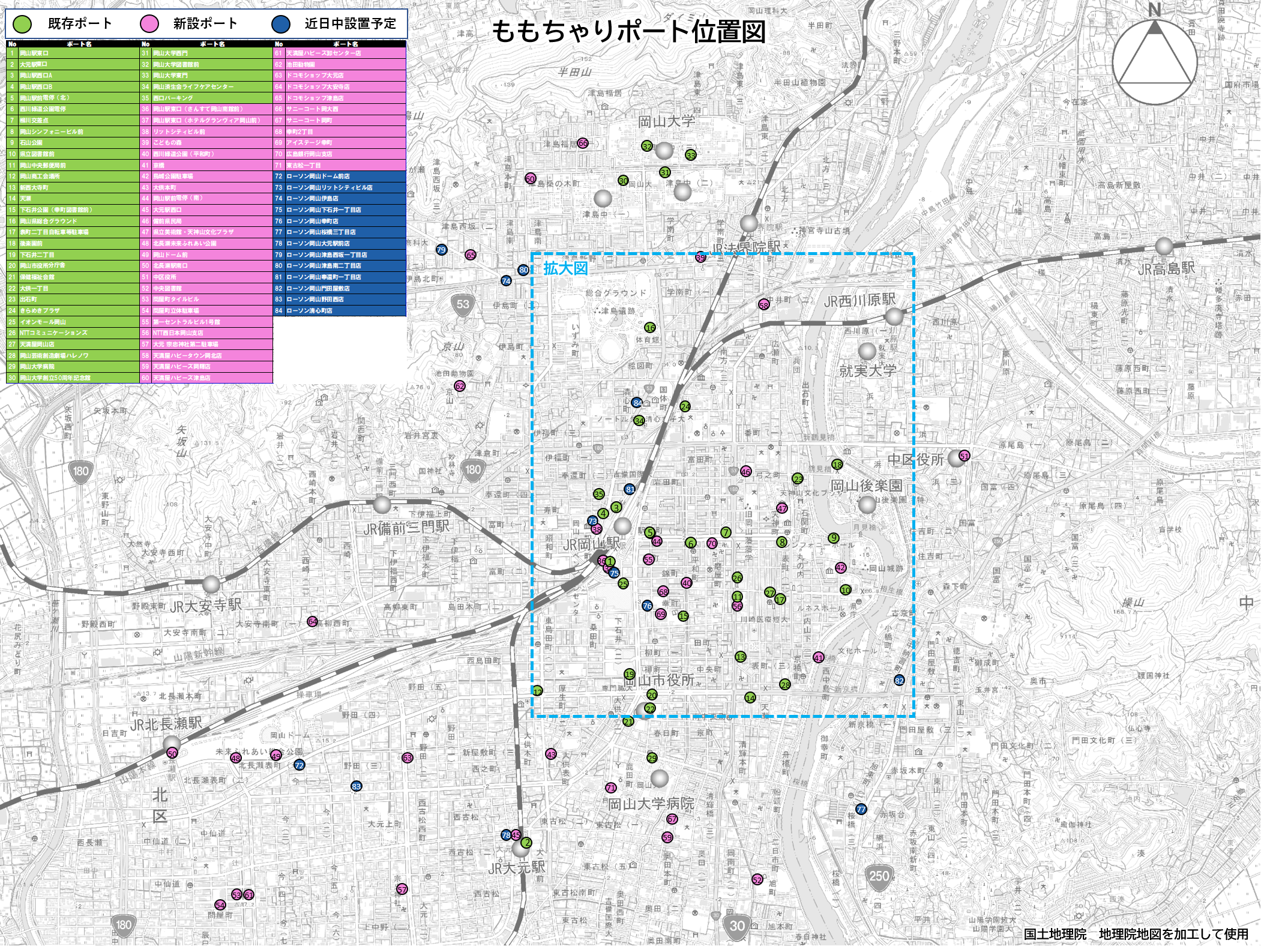Select blue port marker 82
The image size is (1261, 952).
899,681
